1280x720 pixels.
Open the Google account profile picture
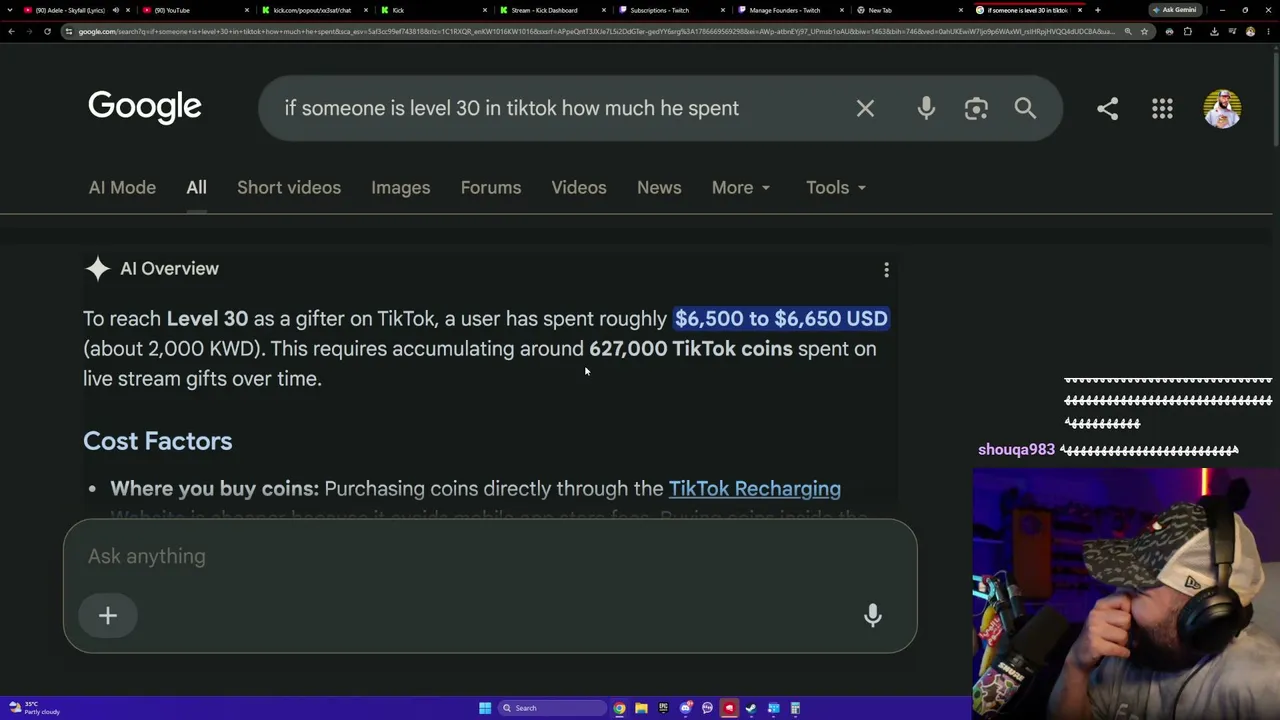point(1222,108)
